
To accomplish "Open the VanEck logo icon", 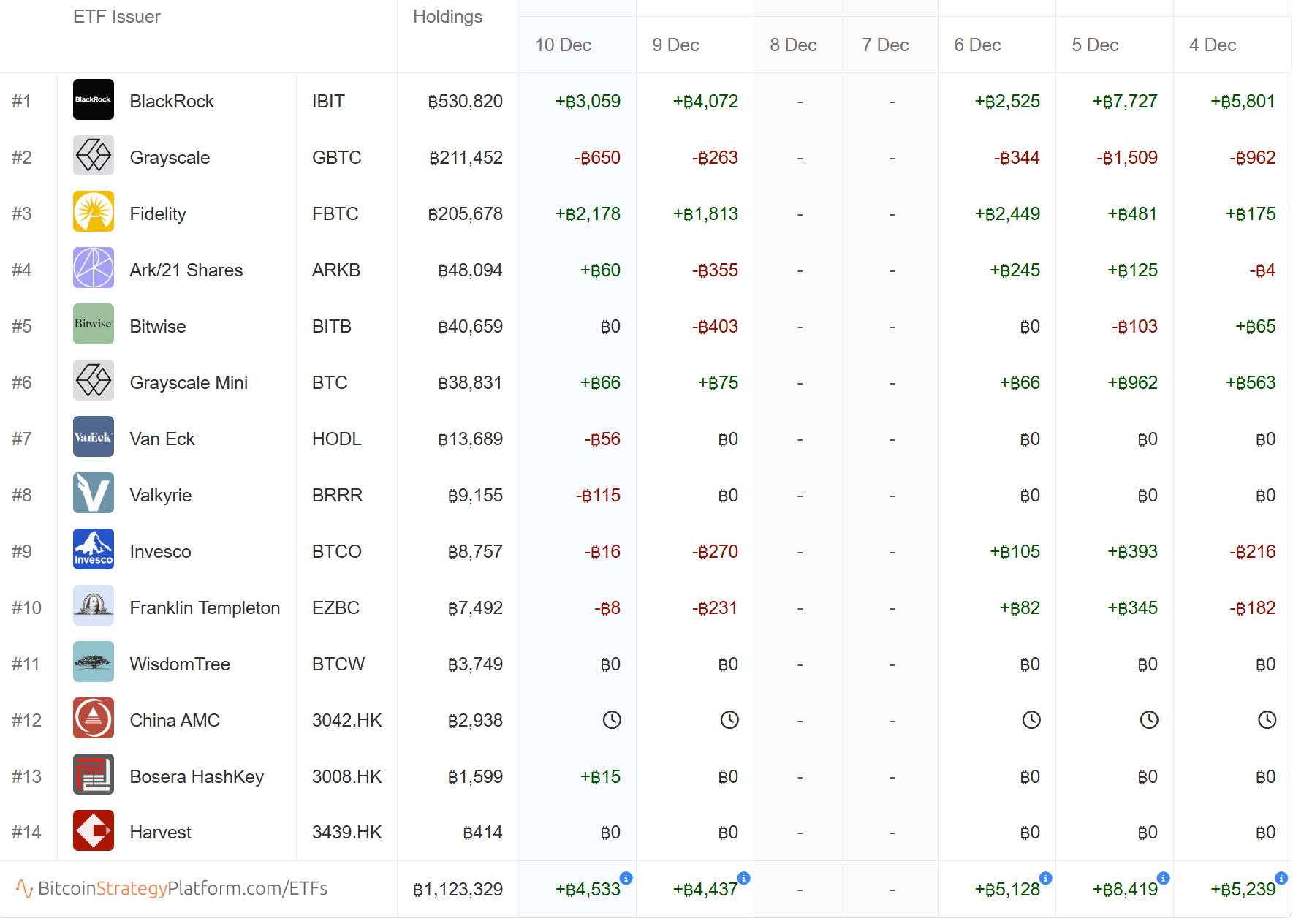I will pyautogui.click(x=94, y=437).
